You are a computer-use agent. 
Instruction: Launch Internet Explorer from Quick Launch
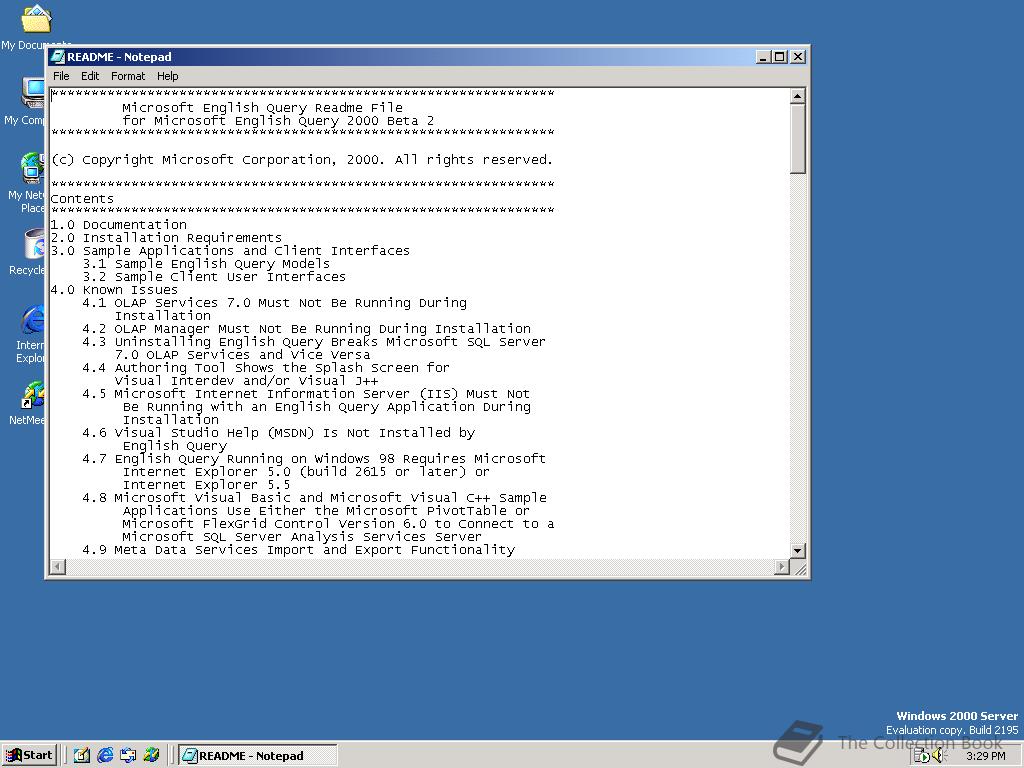coord(105,756)
